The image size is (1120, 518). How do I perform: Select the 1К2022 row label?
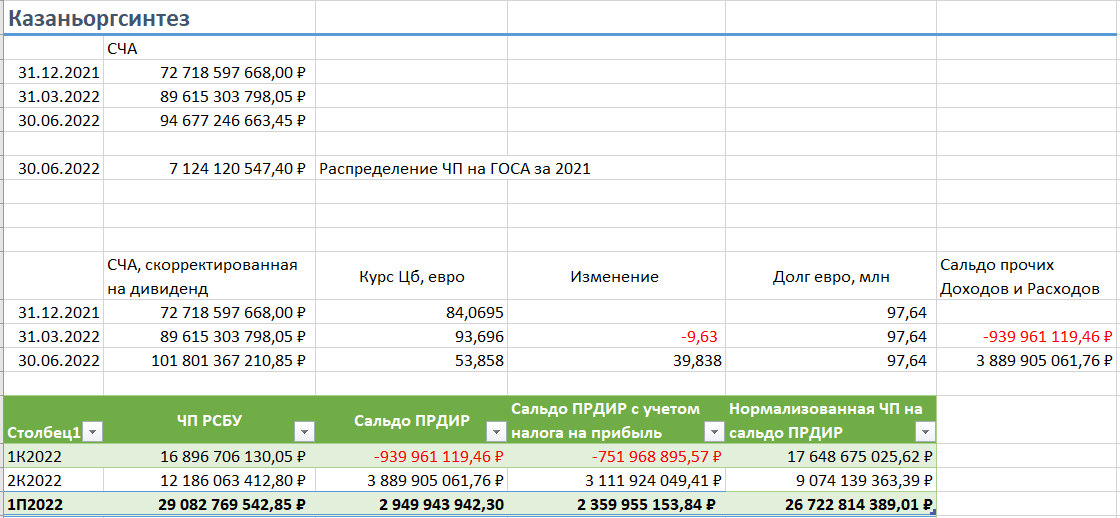coord(54,456)
